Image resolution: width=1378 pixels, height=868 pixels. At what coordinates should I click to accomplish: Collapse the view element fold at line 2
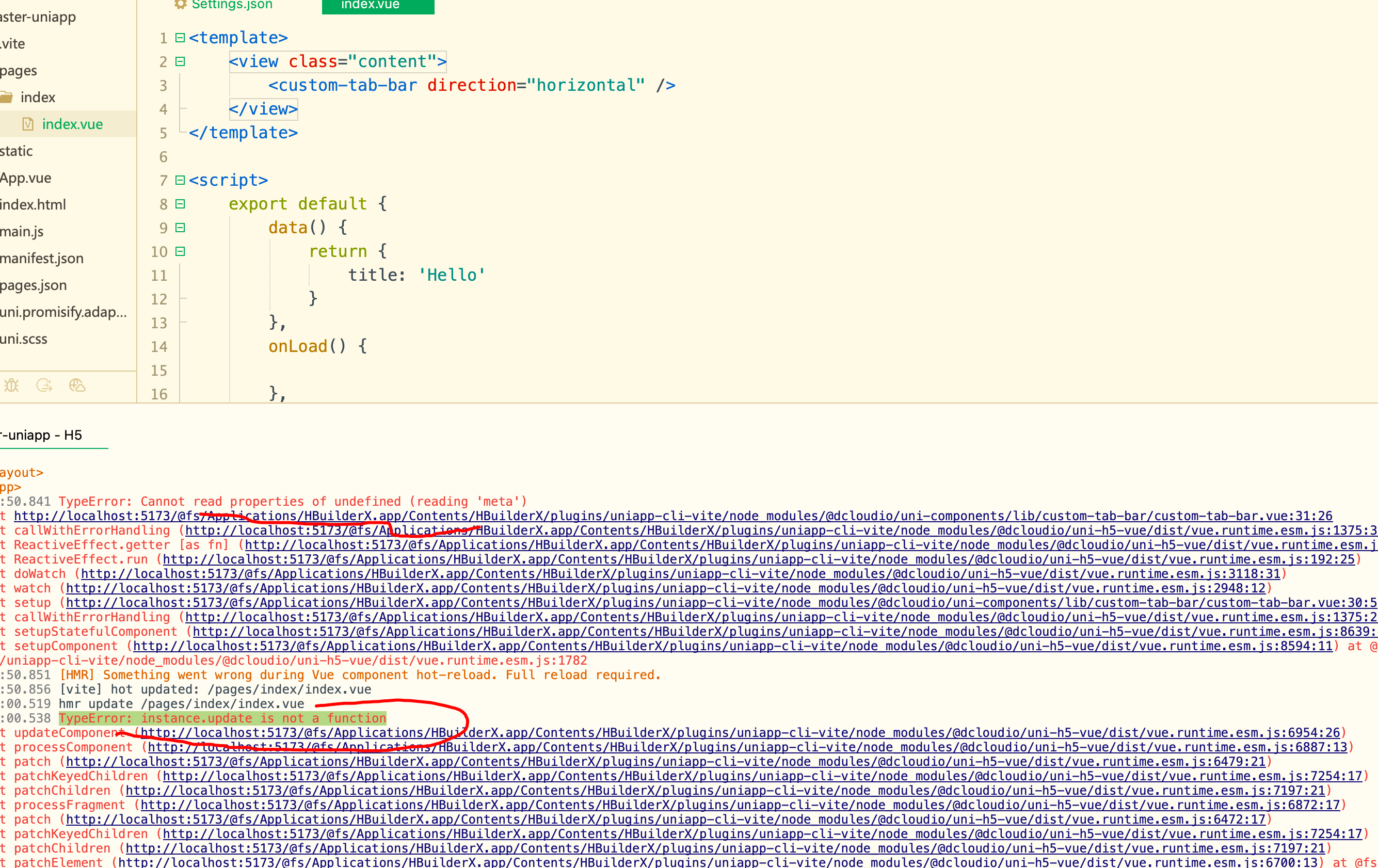pos(180,61)
